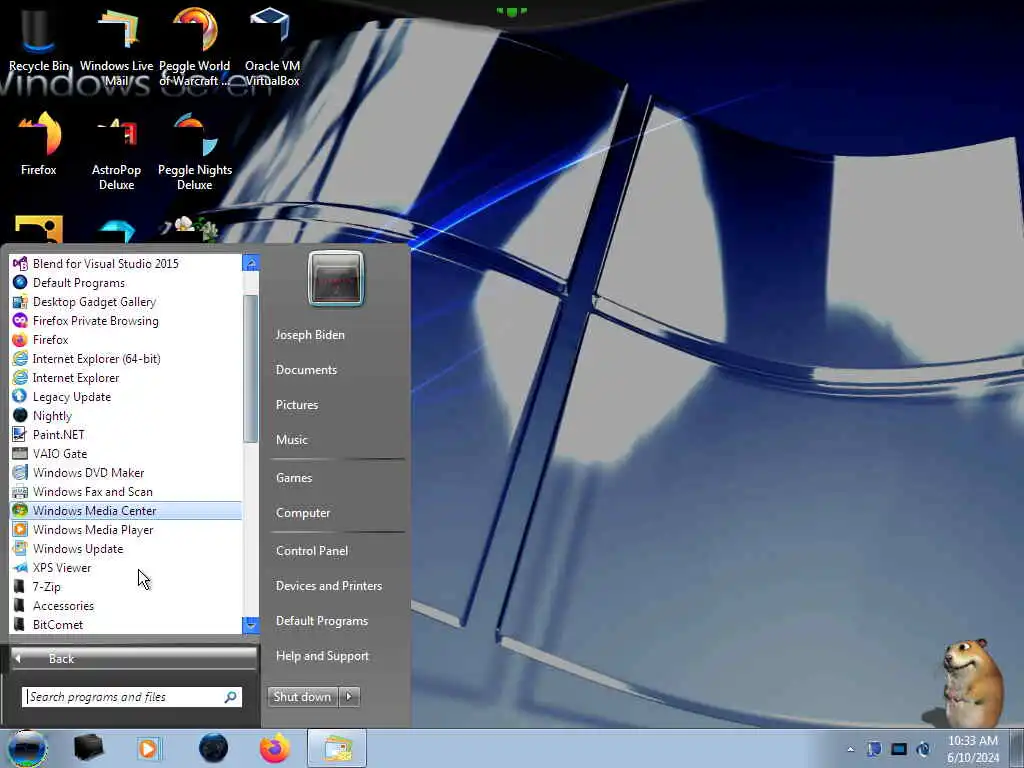The height and width of the screenshot is (768, 1024).
Task: Open the clock showing 10:33 AM
Action: (973, 748)
